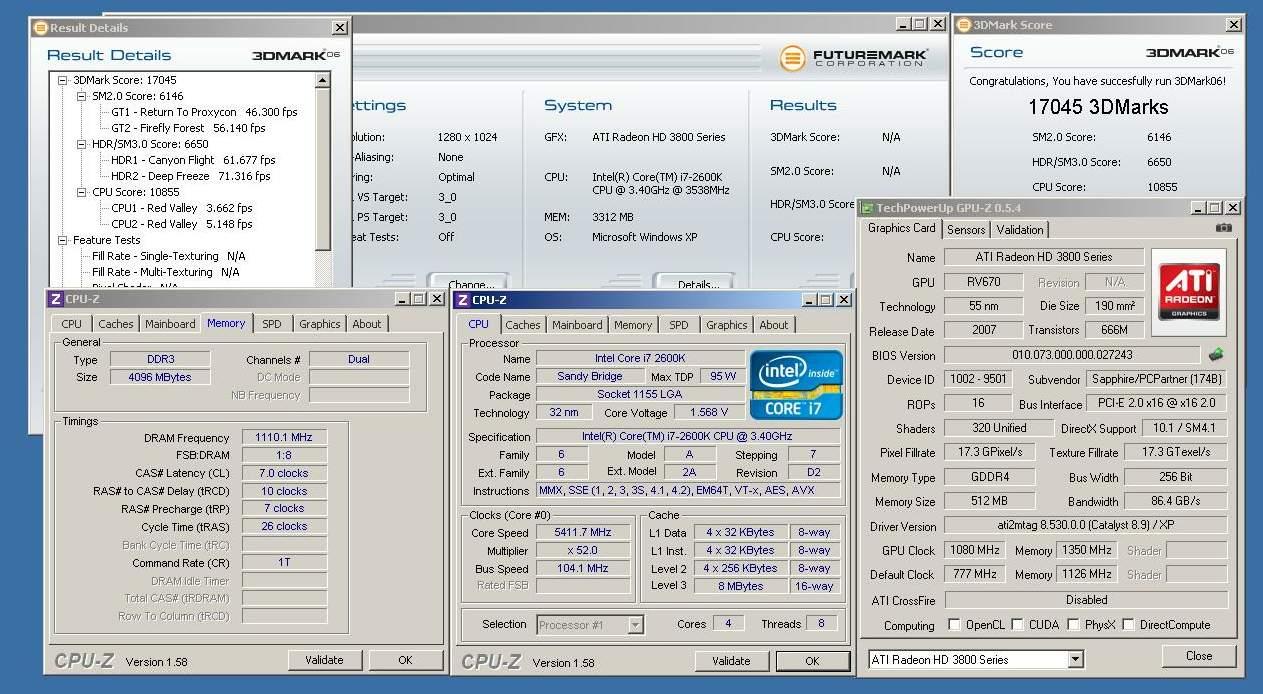
Task: Click the Result Details window title icon
Action: pyautogui.click(x=40, y=28)
